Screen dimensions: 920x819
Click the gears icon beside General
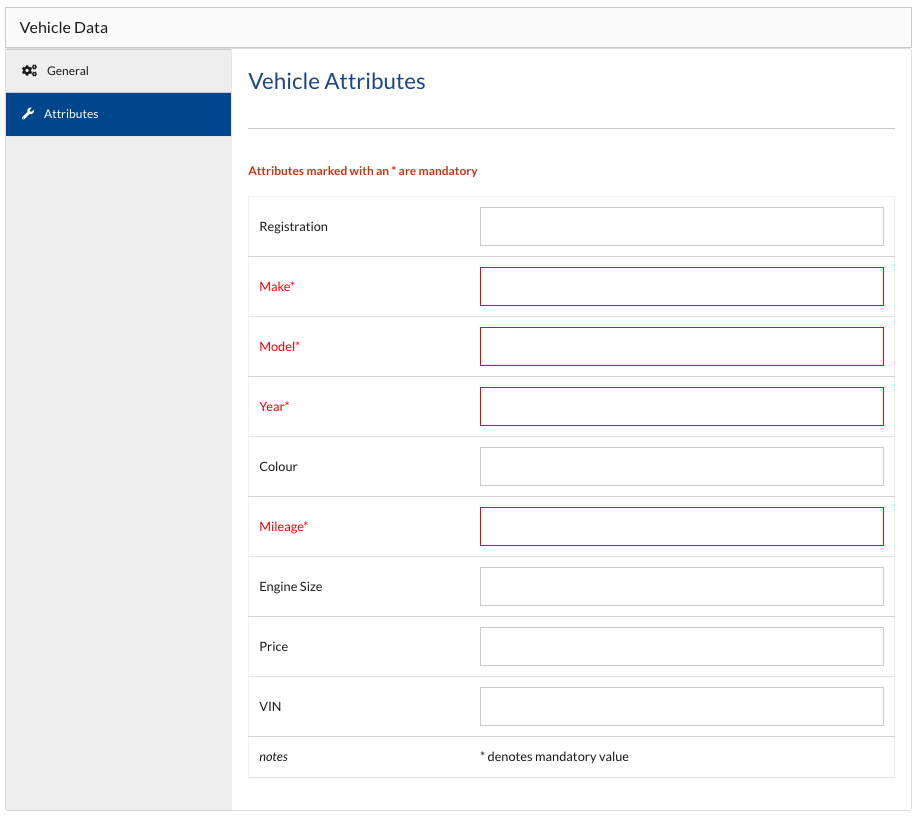click(x=29, y=71)
